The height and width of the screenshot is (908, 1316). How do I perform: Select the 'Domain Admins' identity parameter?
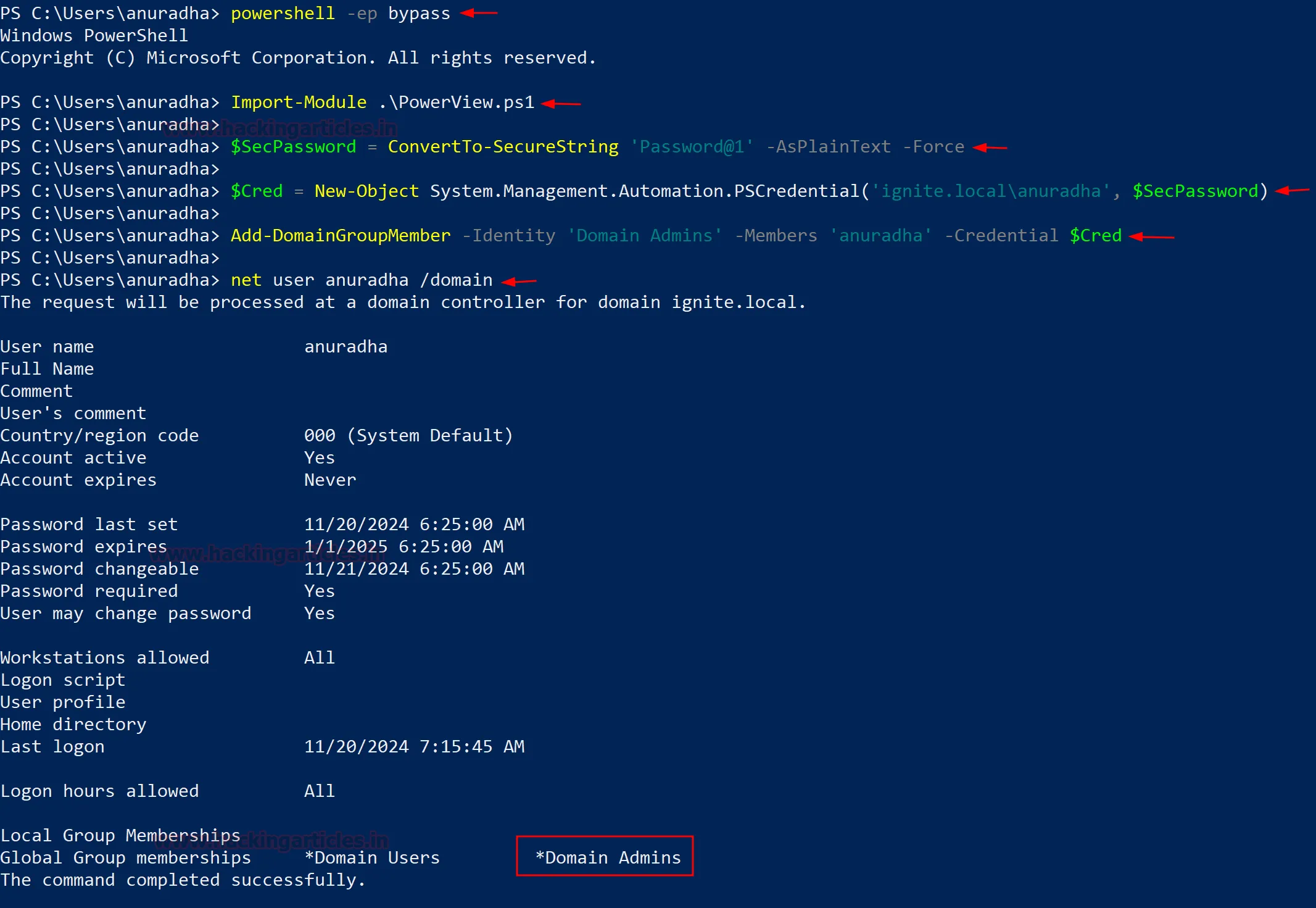tap(644, 235)
